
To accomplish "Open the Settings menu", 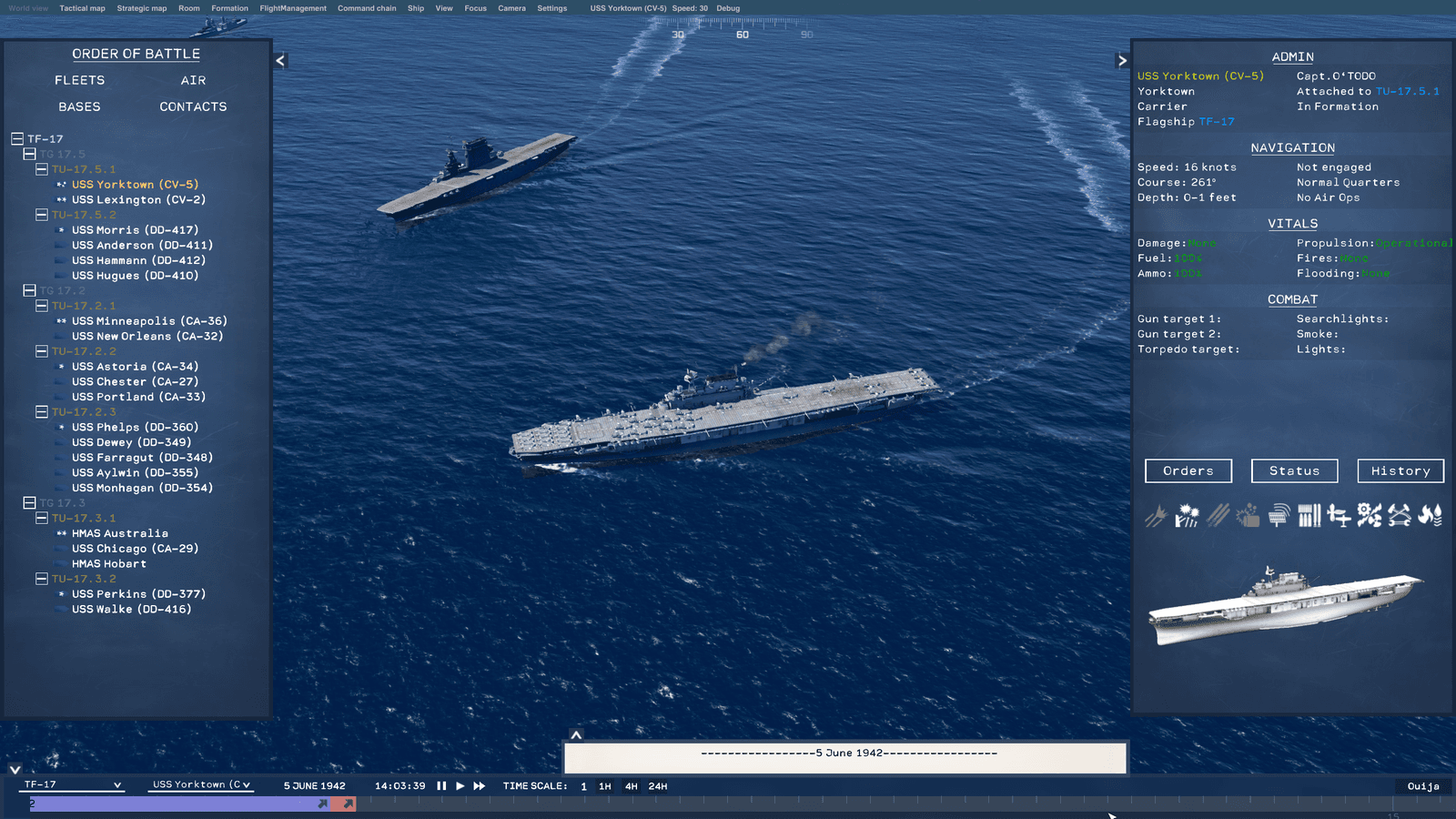I will [x=551, y=8].
